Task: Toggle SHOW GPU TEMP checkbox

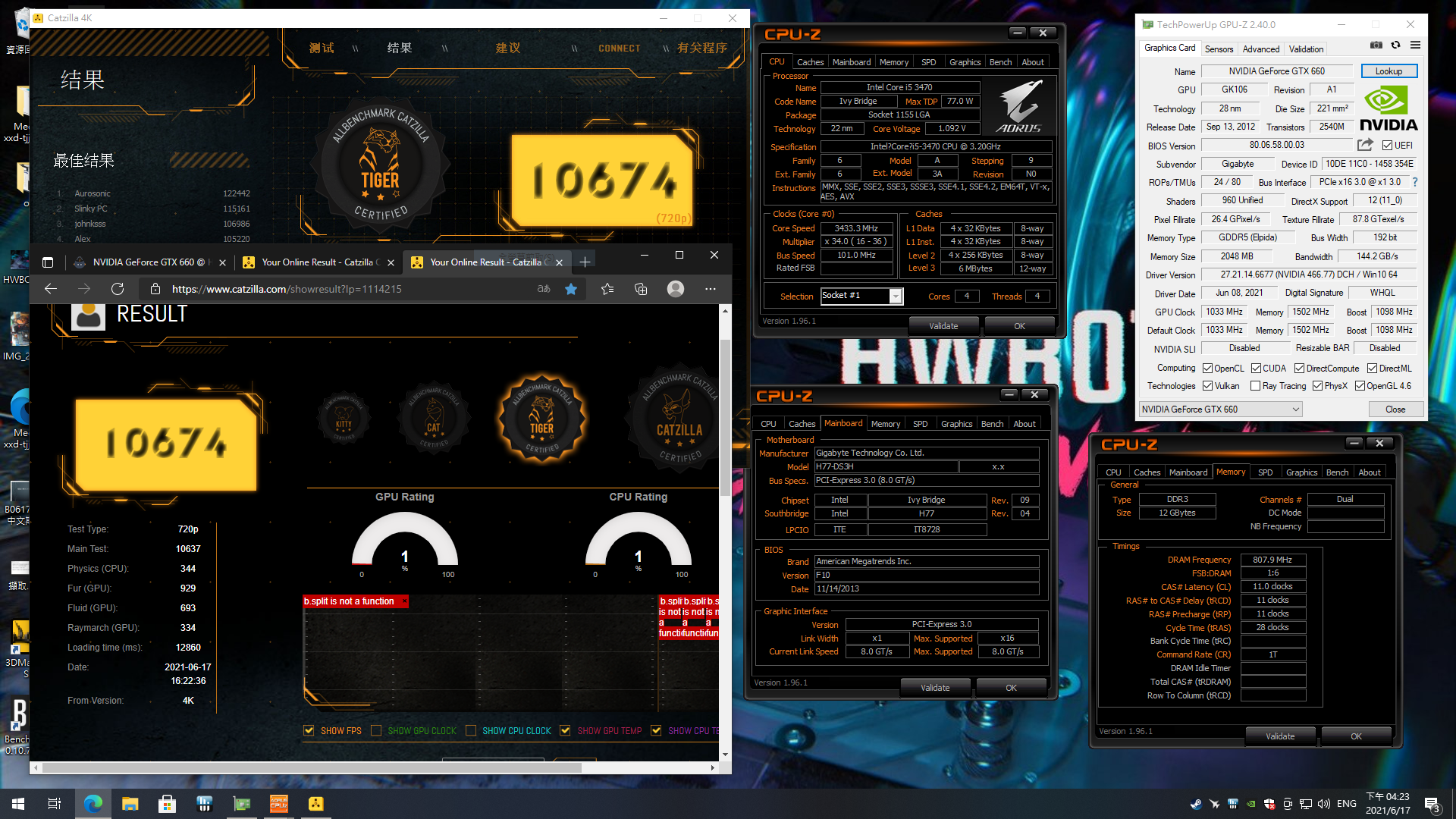Action: [x=565, y=730]
